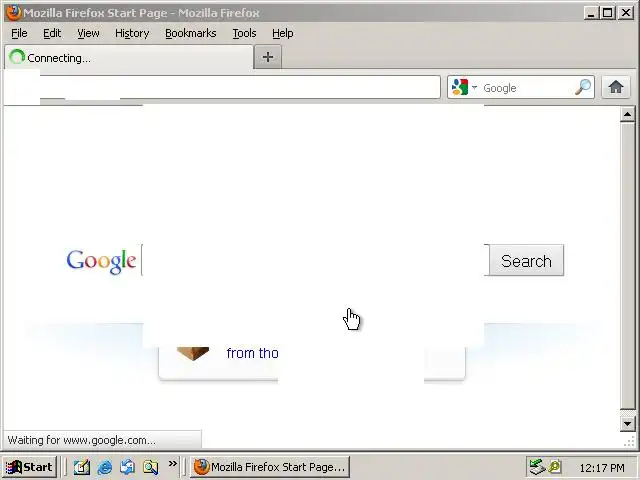Open the Bookmarks menu
Screen dimensions: 640x480
coord(191,33)
